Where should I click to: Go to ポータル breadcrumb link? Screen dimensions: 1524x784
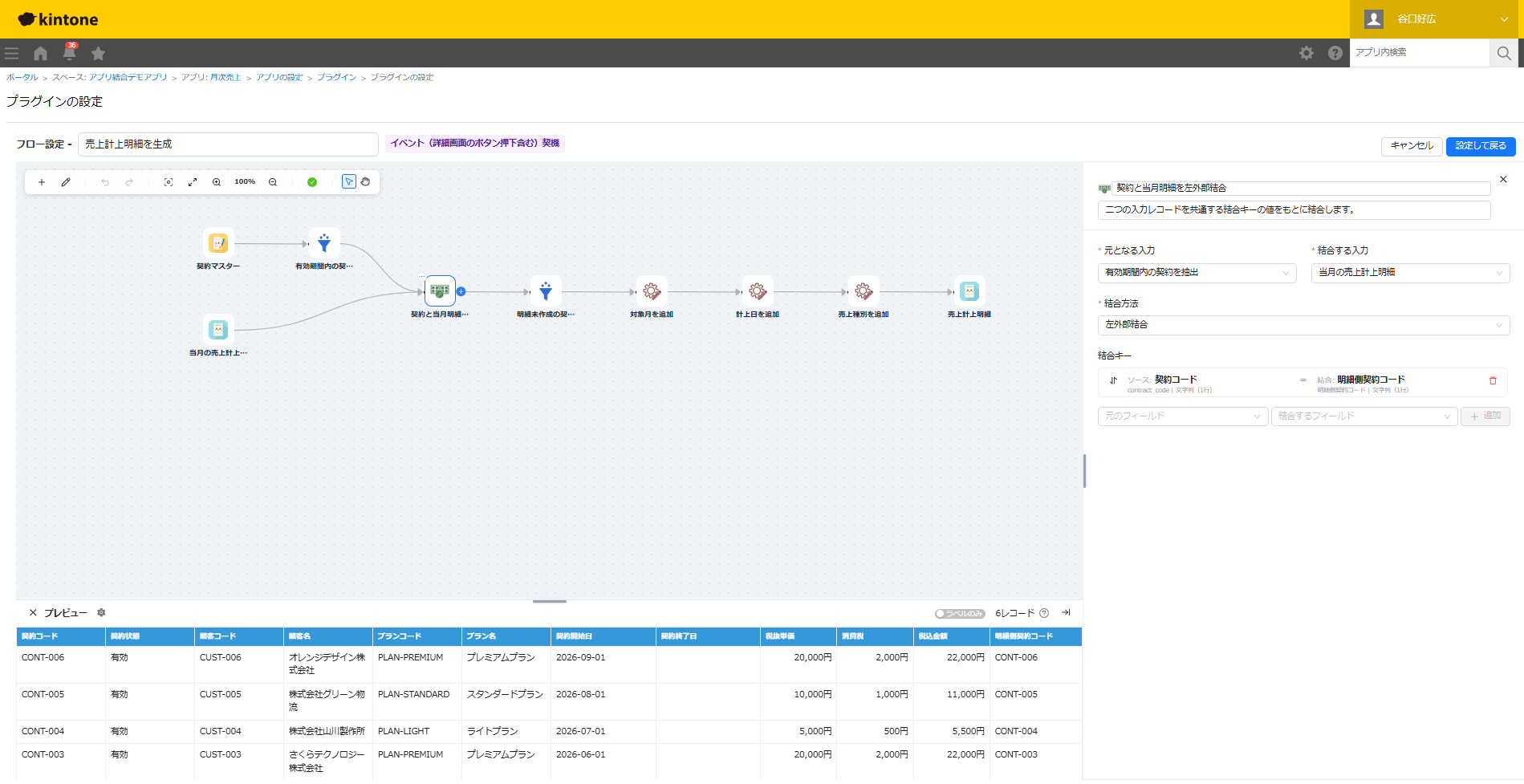[x=22, y=78]
